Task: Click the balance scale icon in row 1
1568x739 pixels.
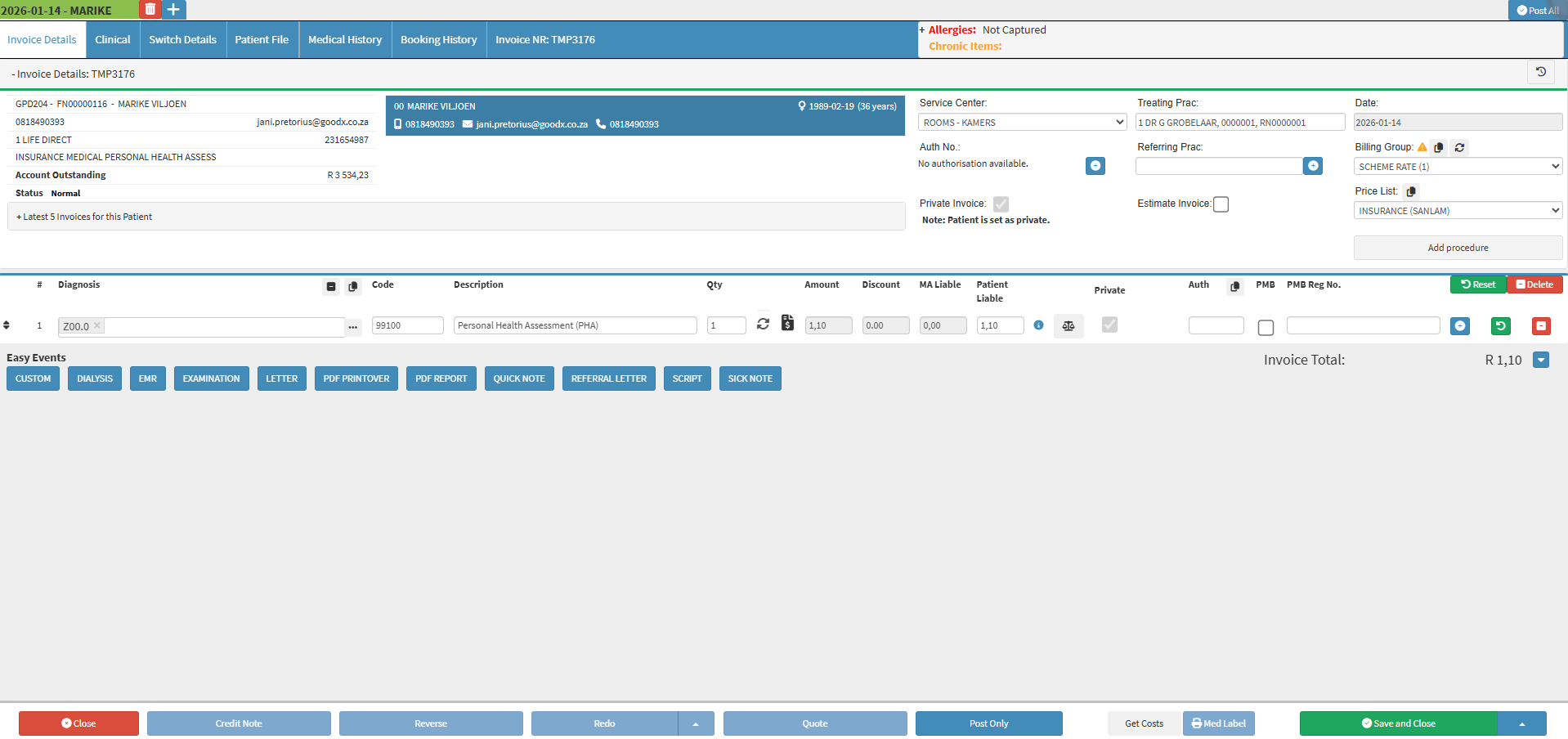Action: [1068, 326]
